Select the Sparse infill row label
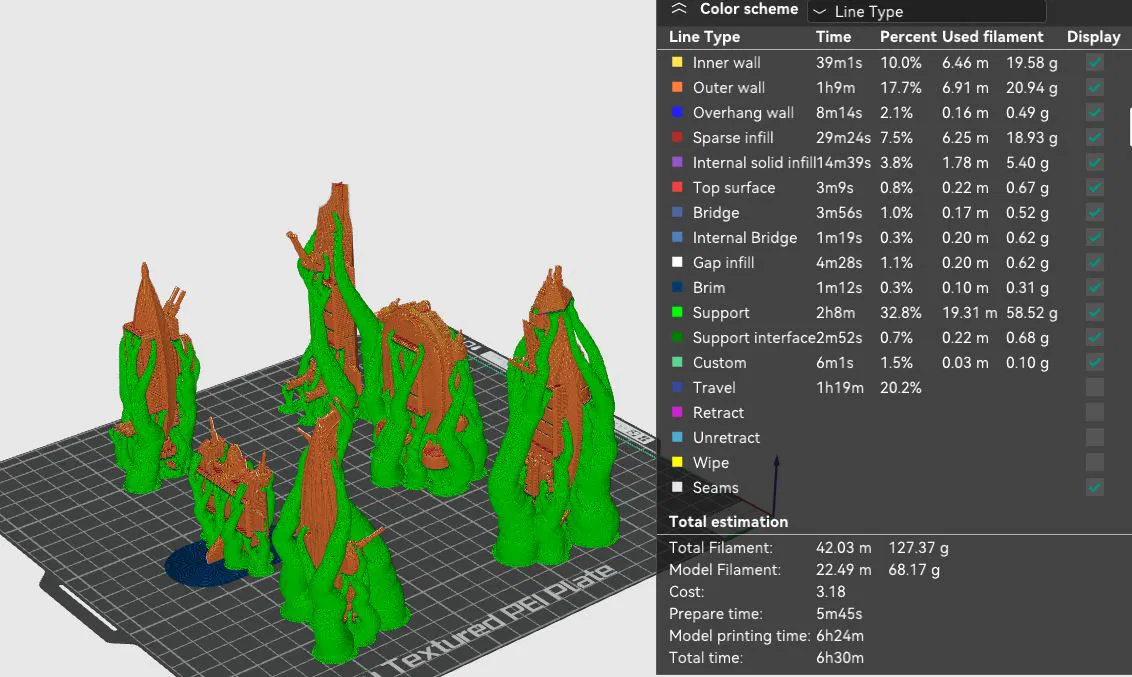 click(733, 137)
